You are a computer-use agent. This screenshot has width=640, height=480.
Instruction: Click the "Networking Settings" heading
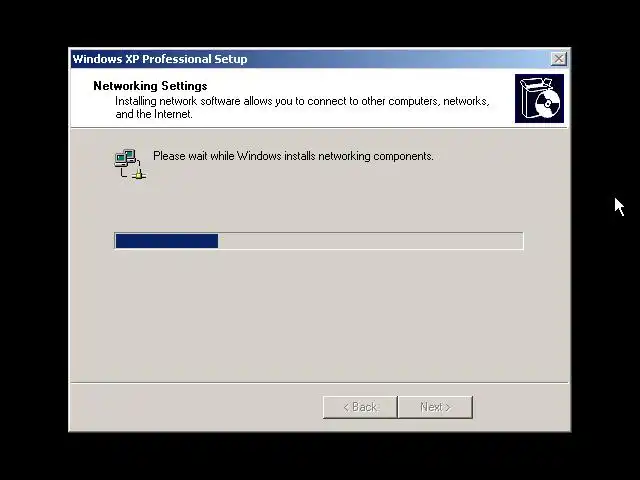tap(150, 86)
